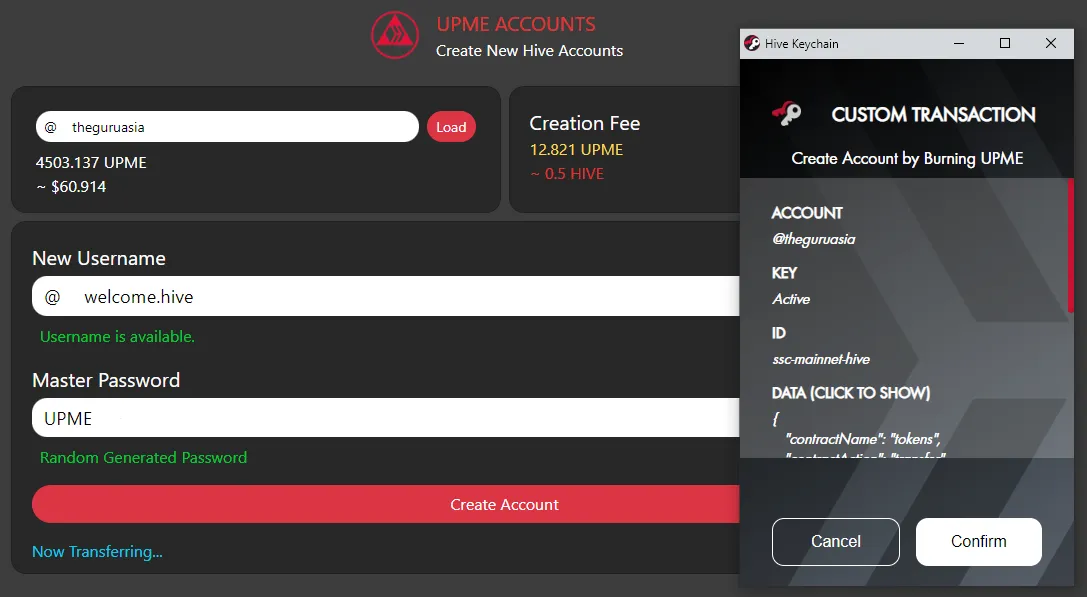1087x597 pixels.
Task: Click the 'UPME ACCOUNTS' heading
Action: pos(516,24)
